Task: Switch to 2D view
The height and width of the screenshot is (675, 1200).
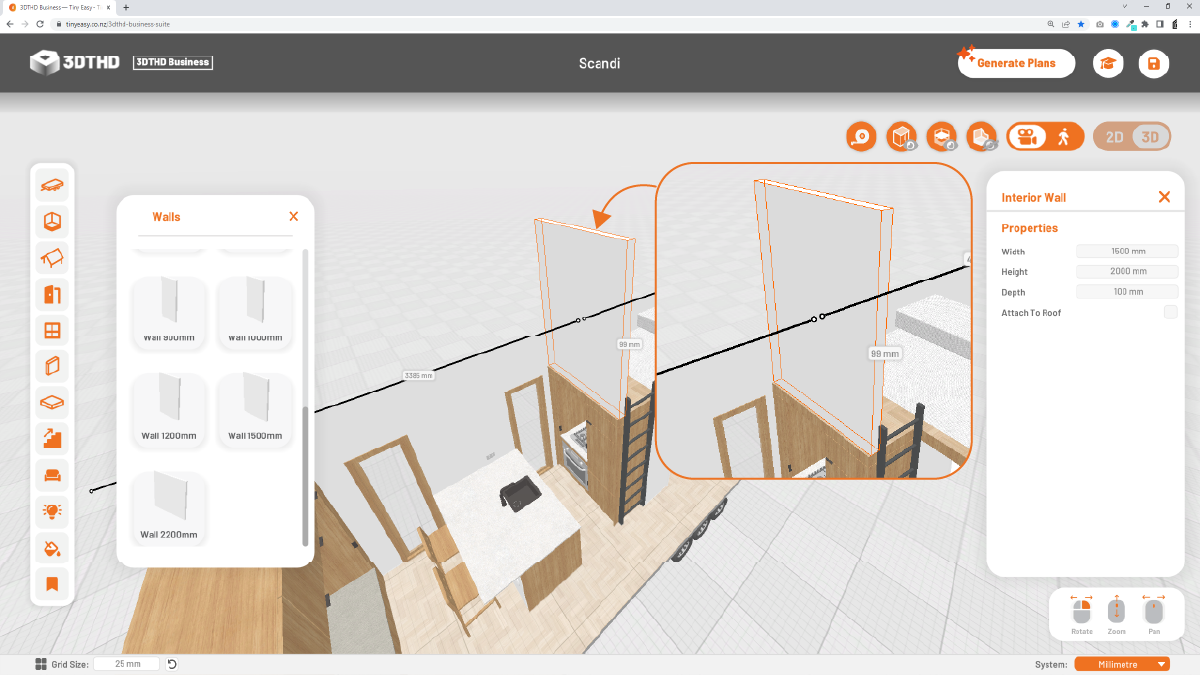Action: click(1114, 137)
